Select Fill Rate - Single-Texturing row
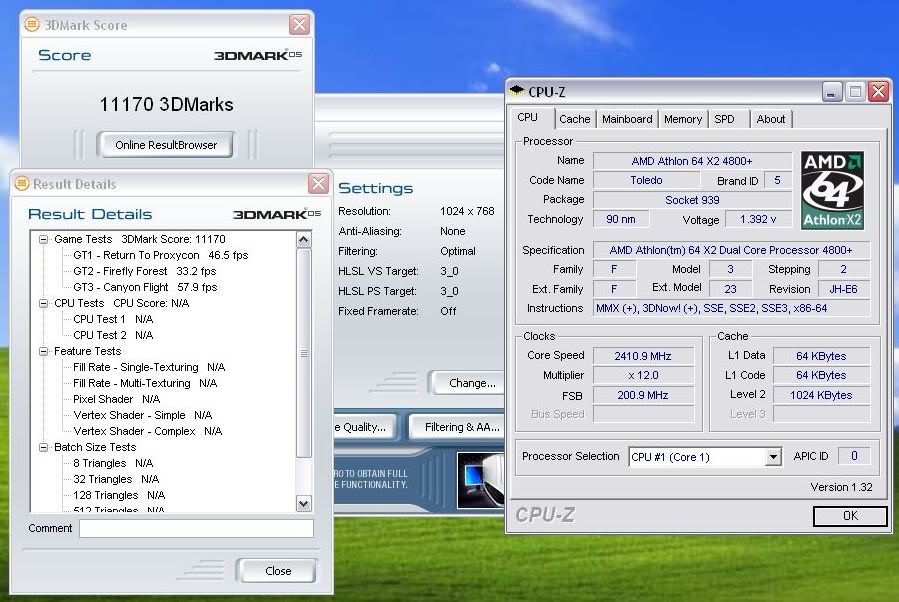899x602 pixels. click(x=149, y=368)
